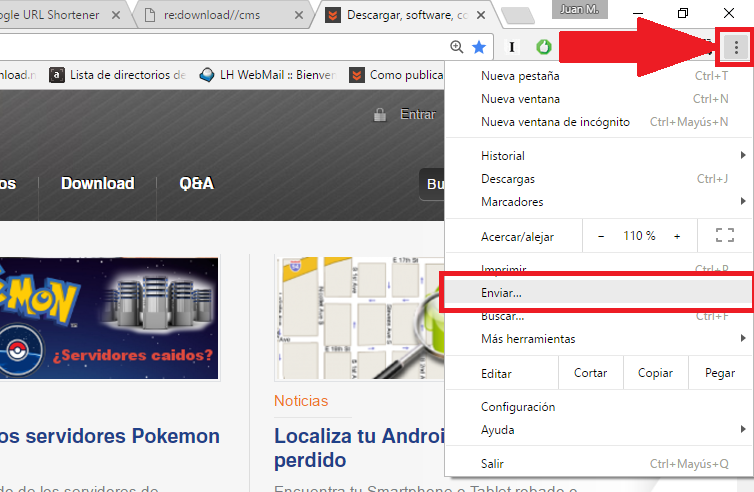Click the Amazon-style 'a' bookmark favicon

[x=57, y=75]
